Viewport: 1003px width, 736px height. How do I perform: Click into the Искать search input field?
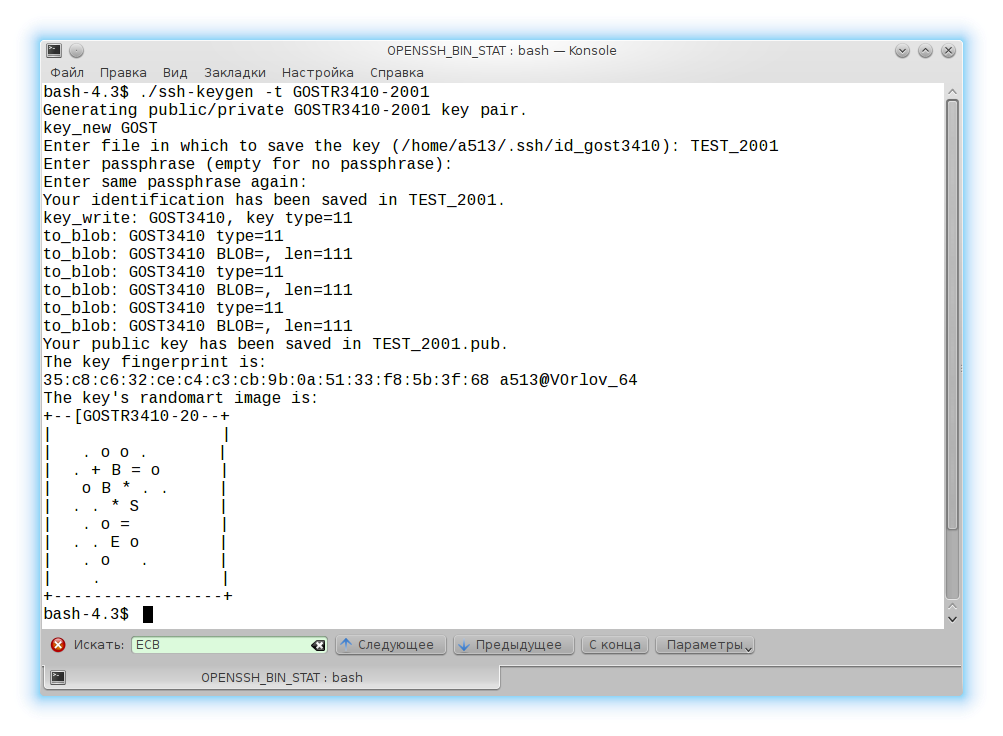220,645
